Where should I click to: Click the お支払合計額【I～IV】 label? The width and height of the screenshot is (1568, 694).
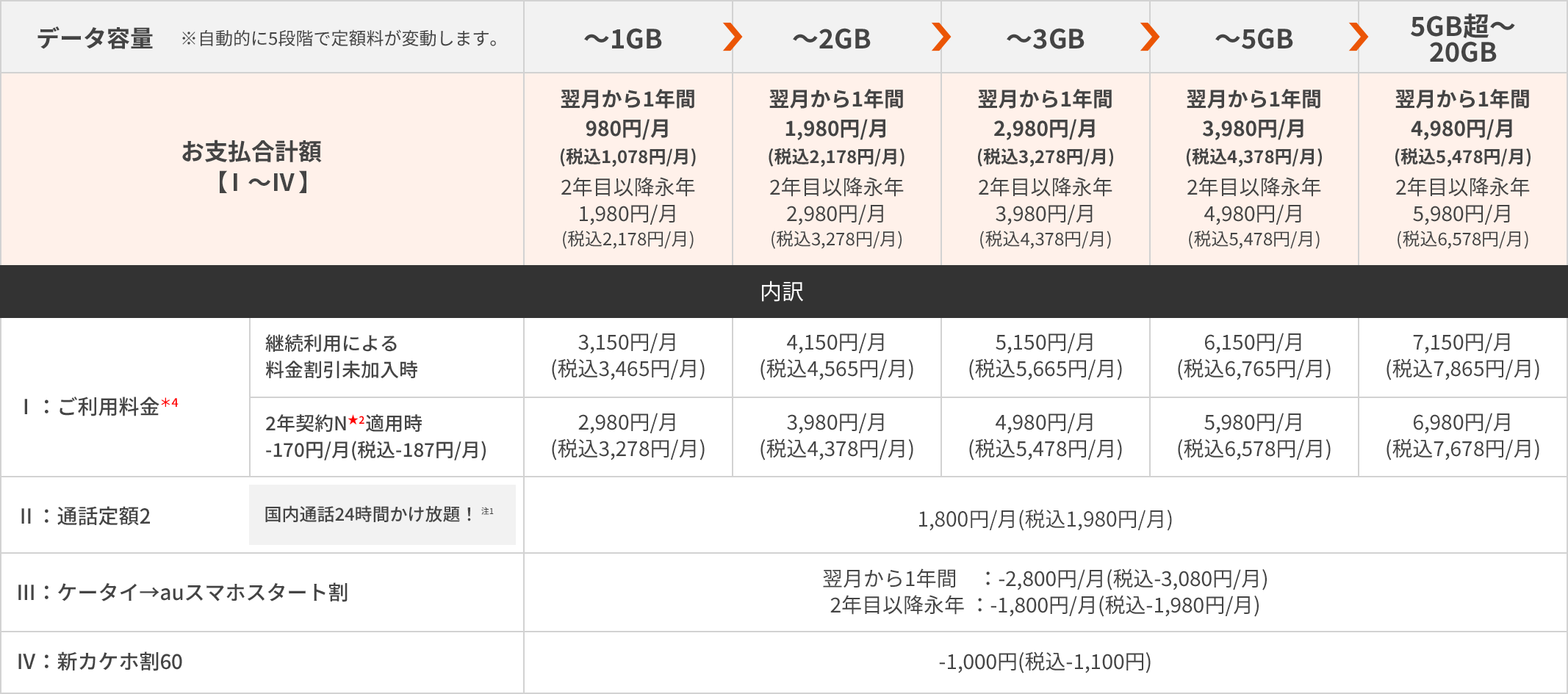[251, 166]
